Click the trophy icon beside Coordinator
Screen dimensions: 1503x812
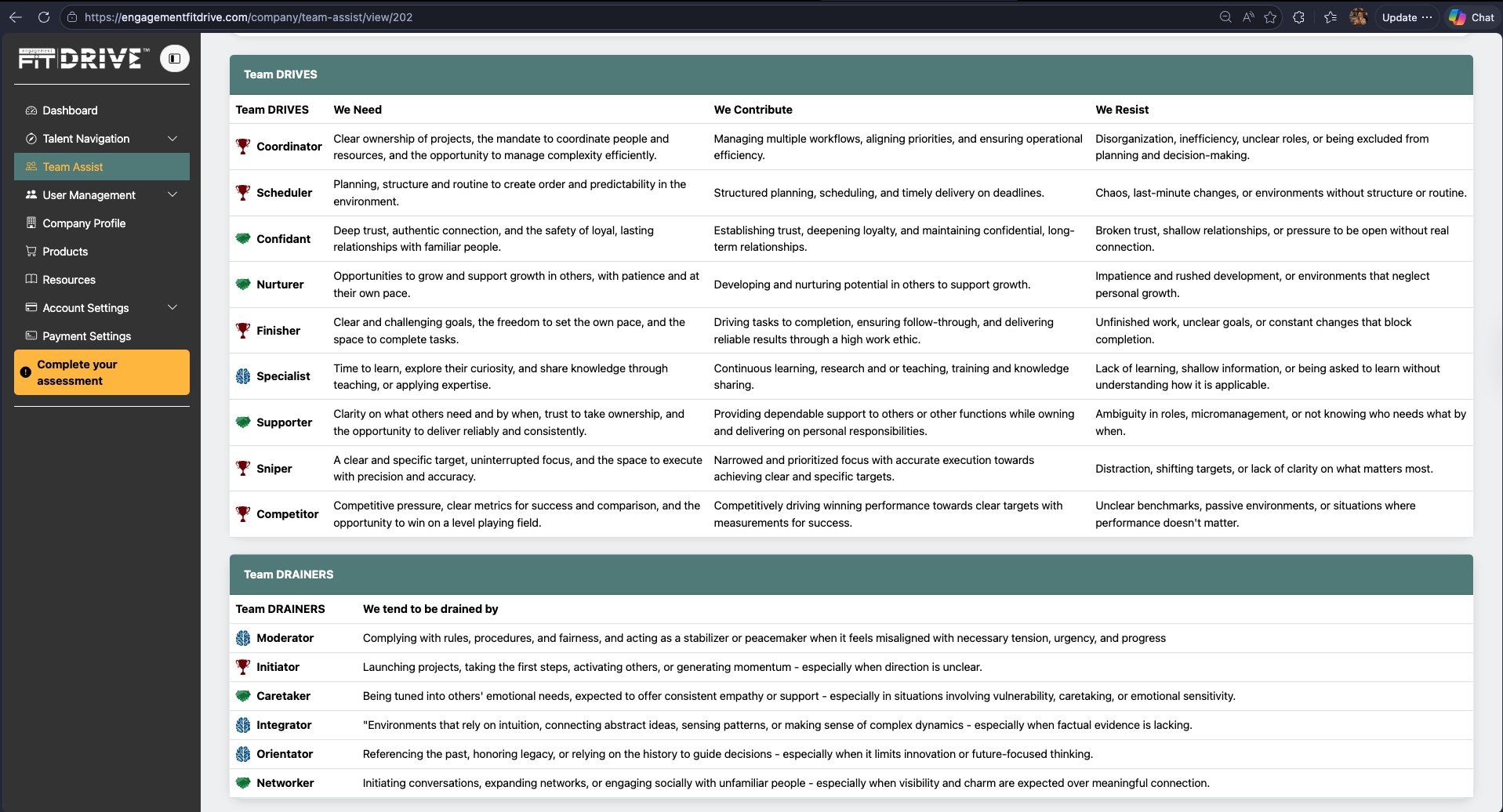(243, 147)
